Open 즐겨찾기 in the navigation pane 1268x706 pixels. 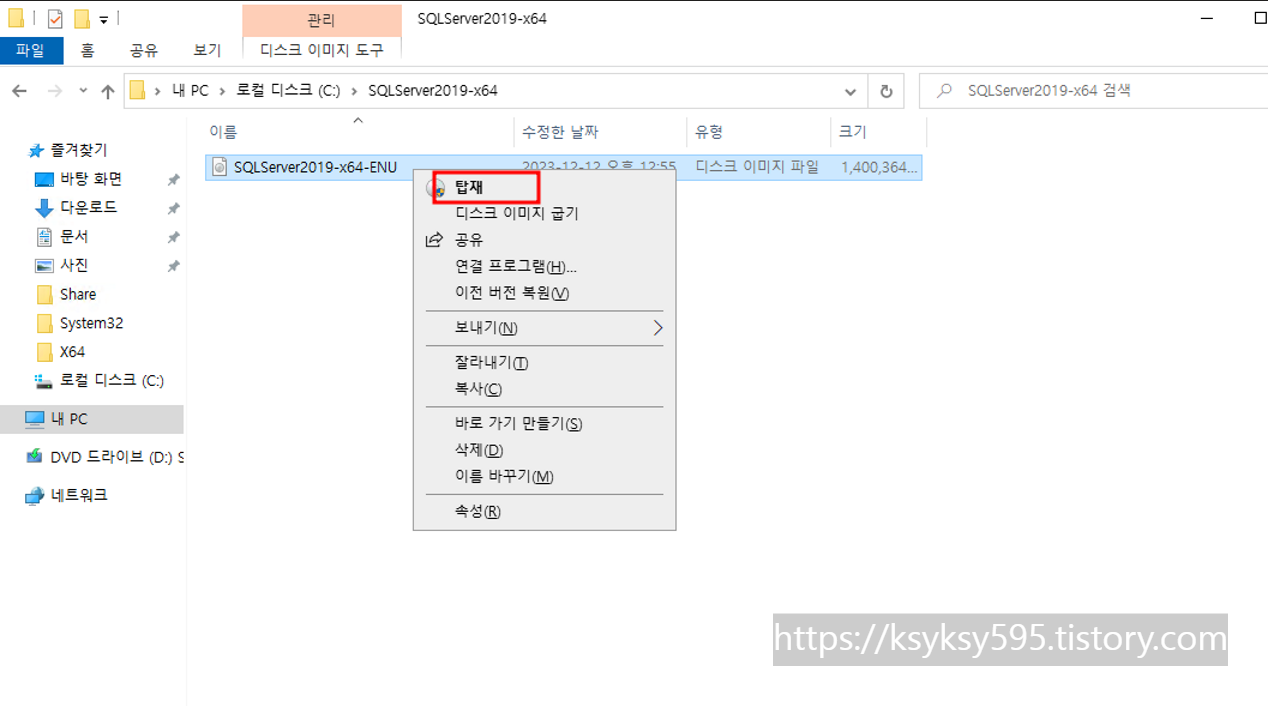(78, 150)
